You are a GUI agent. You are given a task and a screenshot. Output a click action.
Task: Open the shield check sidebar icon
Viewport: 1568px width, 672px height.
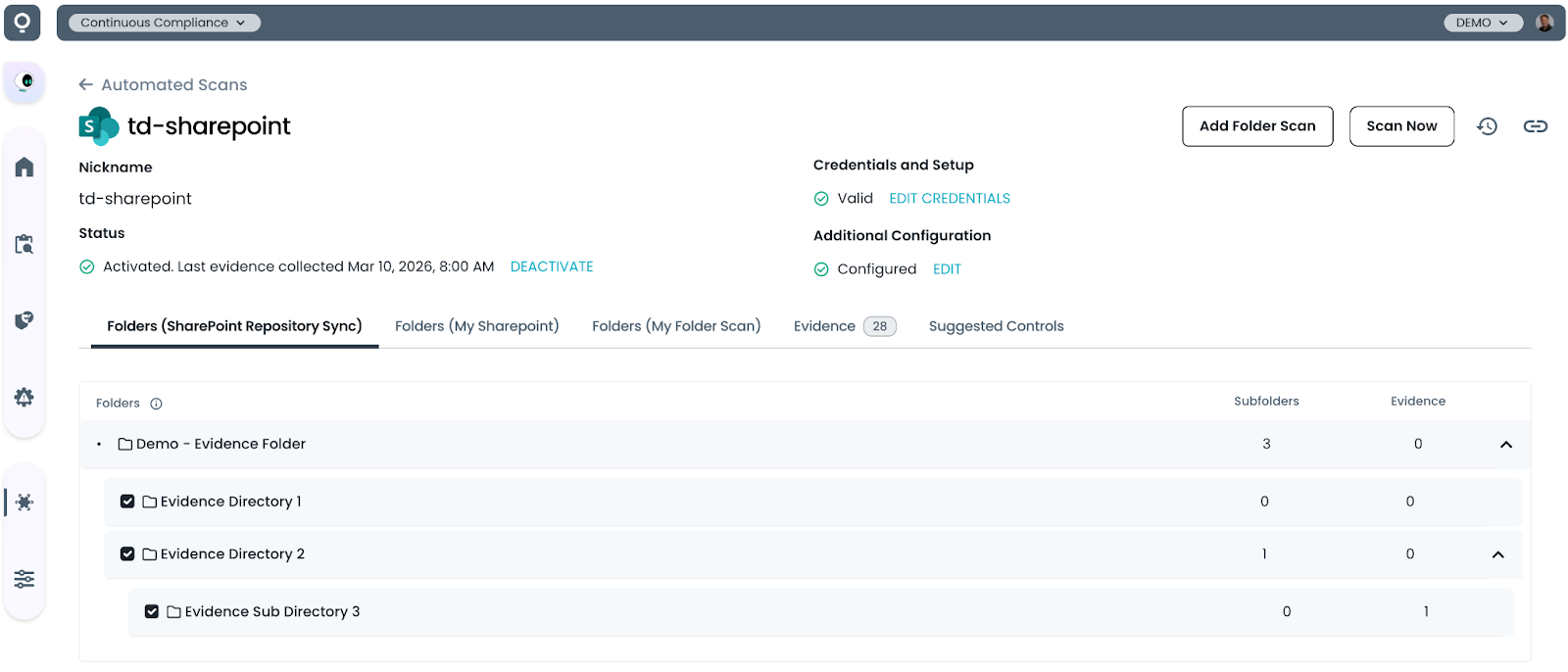[24, 320]
